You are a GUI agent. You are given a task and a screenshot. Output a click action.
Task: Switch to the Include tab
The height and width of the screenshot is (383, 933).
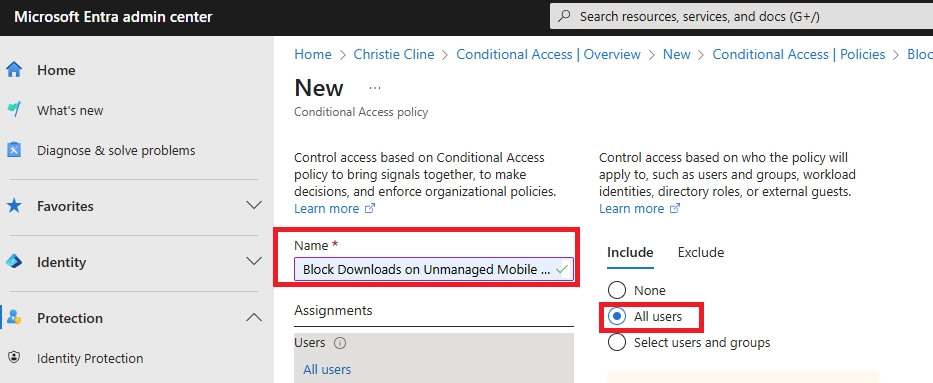pyautogui.click(x=630, y=252)
